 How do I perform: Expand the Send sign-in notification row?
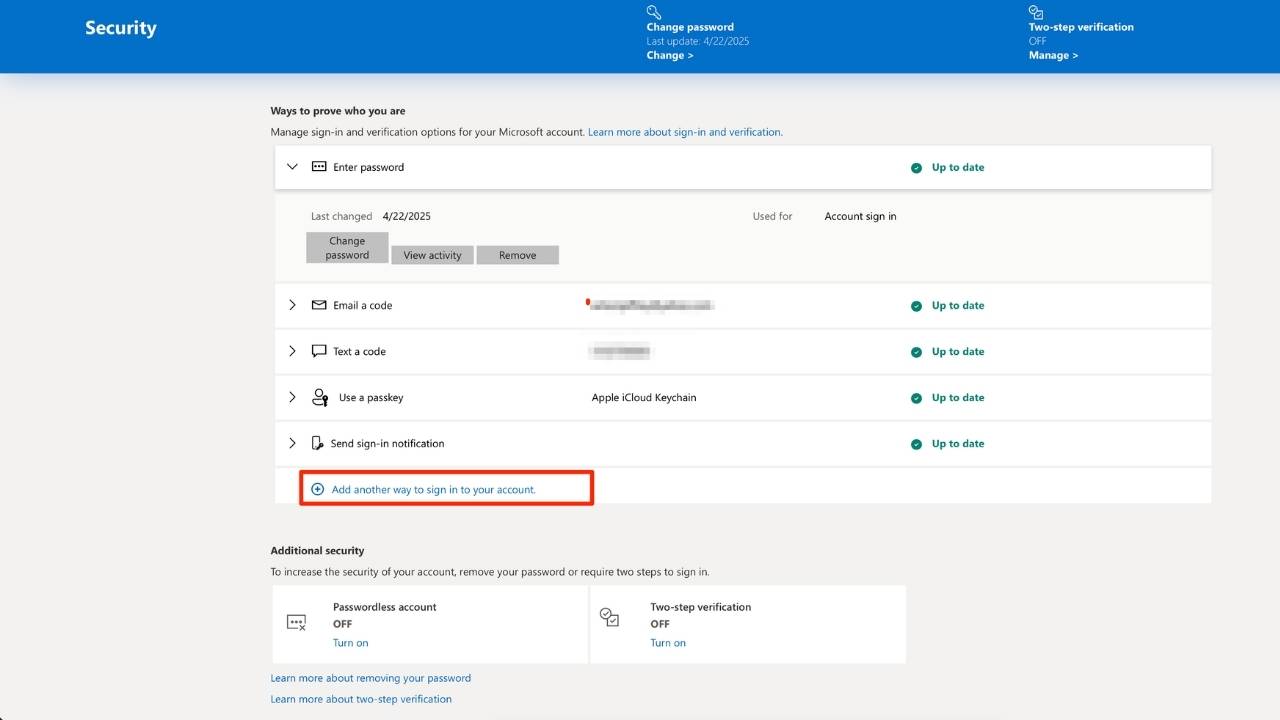(292, 443)
